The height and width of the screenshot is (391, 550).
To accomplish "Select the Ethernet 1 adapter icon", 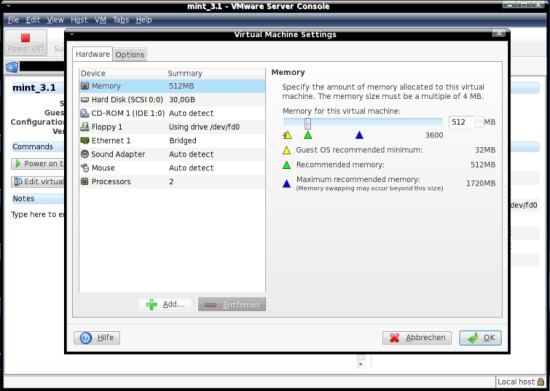I will (85, 140).
